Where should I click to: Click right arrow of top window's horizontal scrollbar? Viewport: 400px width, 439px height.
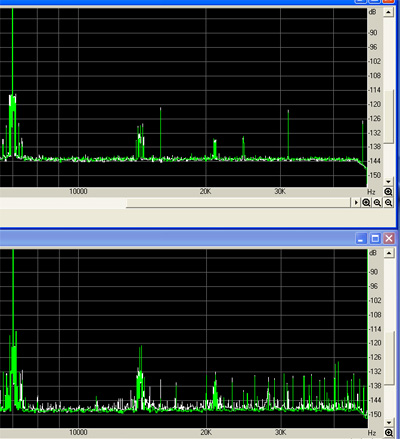tap(356, 202)
